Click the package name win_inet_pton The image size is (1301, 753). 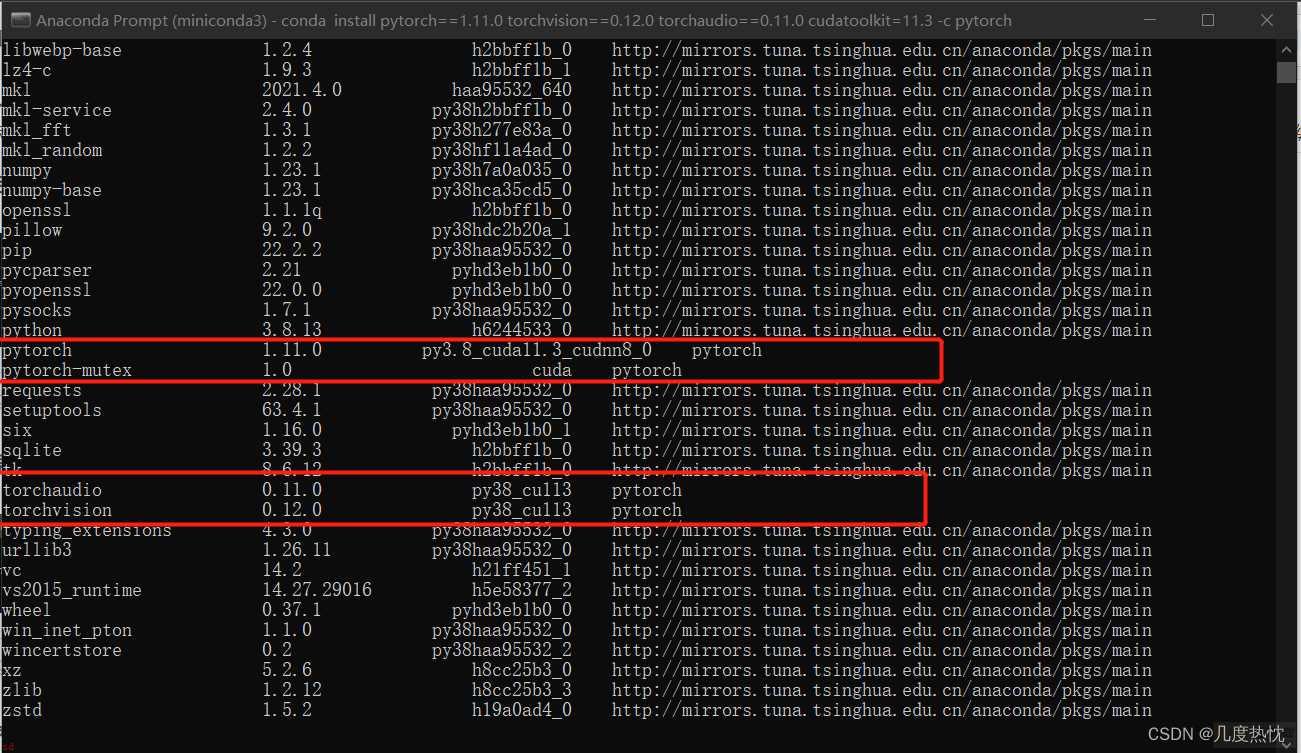[x=67, y=630]
